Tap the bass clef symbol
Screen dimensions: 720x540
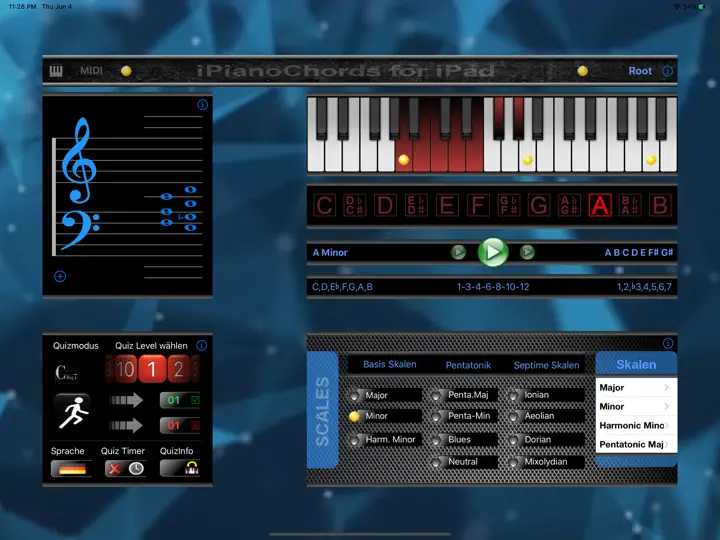coord(79,230)
